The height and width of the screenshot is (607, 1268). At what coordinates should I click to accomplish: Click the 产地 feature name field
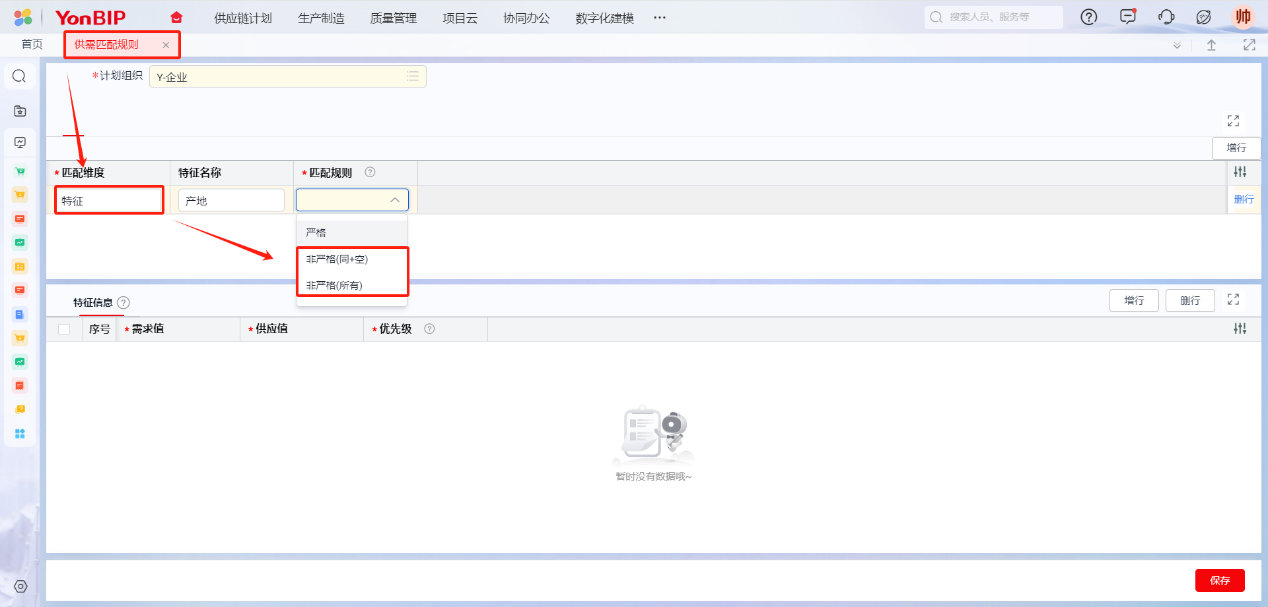[231, 201]
